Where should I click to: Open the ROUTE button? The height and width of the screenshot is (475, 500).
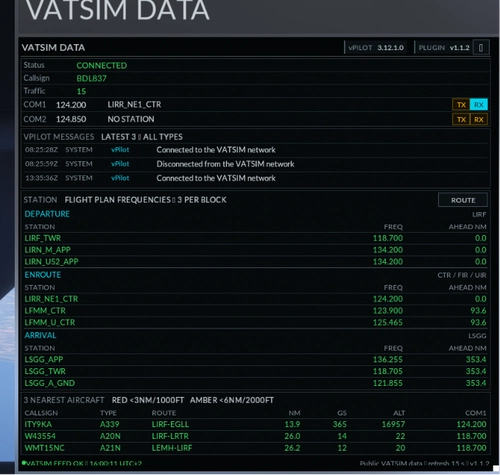pyautogui.click(x=463, y=200)
